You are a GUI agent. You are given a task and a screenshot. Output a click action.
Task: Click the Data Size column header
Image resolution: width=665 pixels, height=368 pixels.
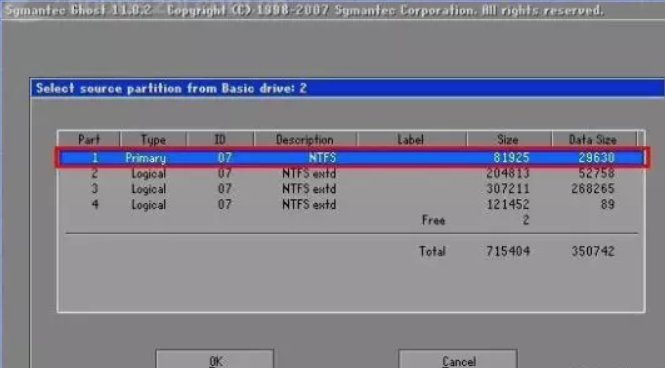pos(593,139)
